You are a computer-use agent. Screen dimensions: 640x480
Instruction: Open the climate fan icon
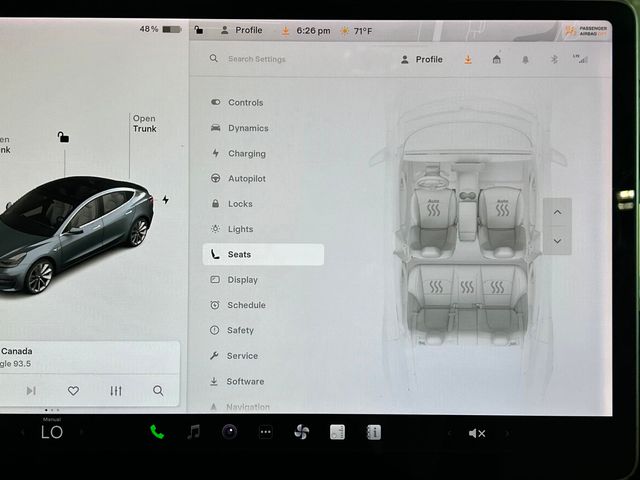point(302,432)
